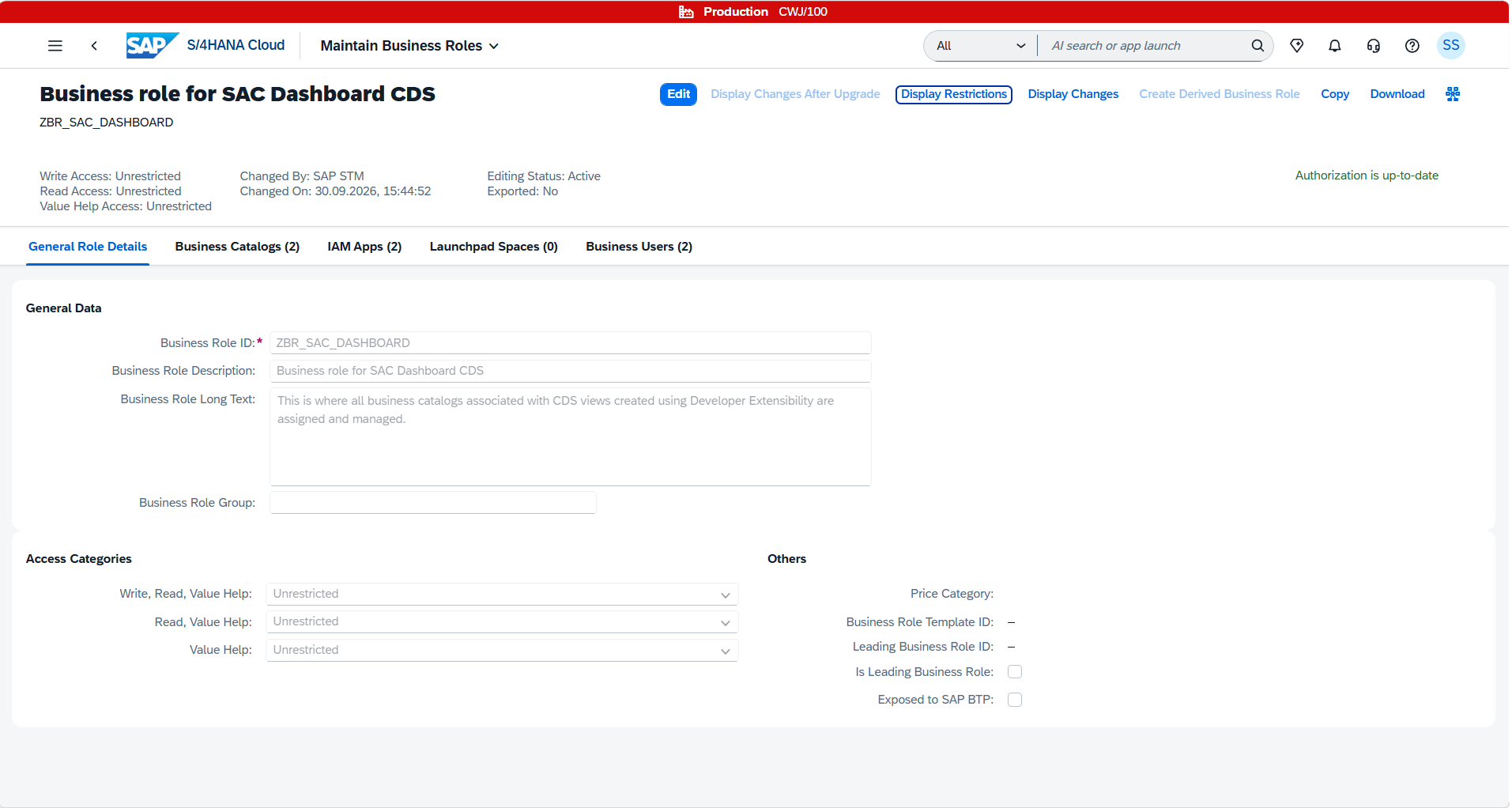The width and height of the screenshot is (1512, 808).
Task: Click the Business Role Description field
Action: (570, 371)
